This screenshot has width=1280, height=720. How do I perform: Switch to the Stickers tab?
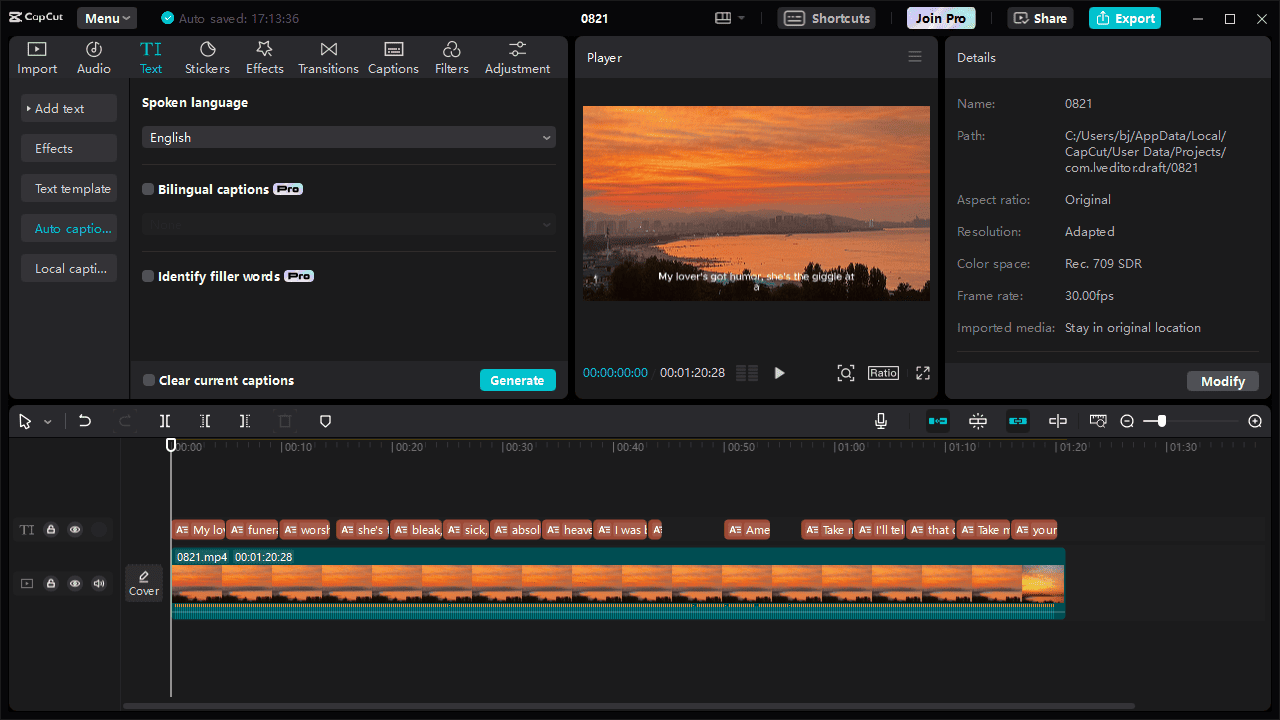click(207, 58)
